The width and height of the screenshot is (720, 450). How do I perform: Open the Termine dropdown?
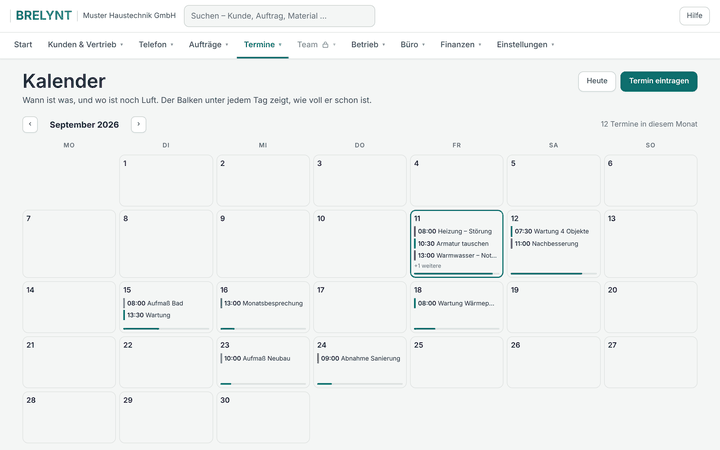pos(263,45)
